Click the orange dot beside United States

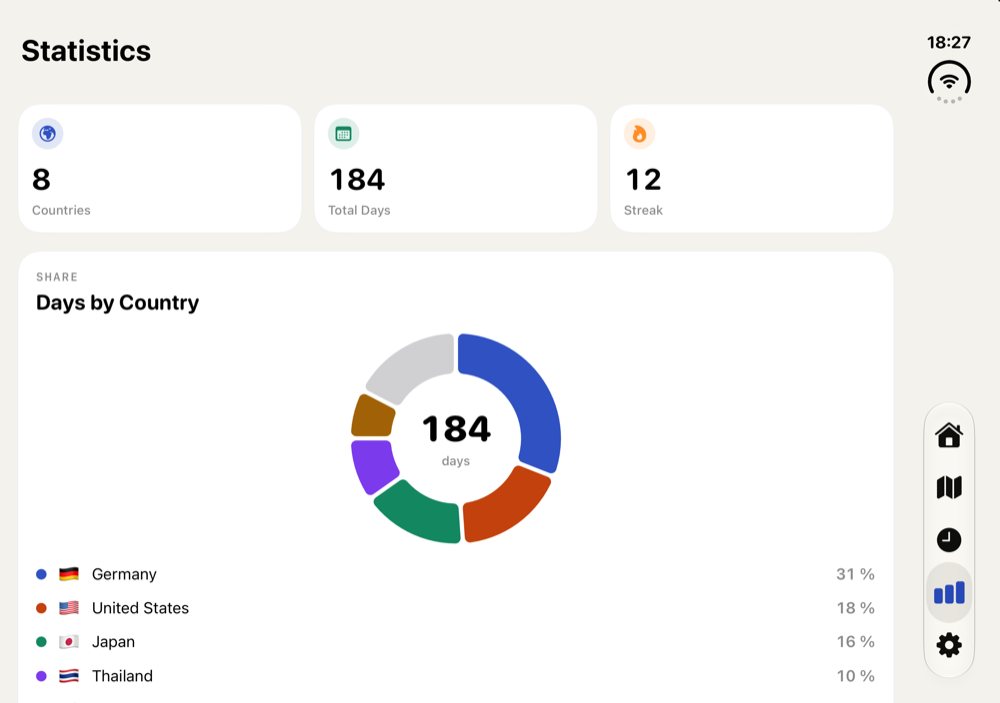[x=41, y=608]
